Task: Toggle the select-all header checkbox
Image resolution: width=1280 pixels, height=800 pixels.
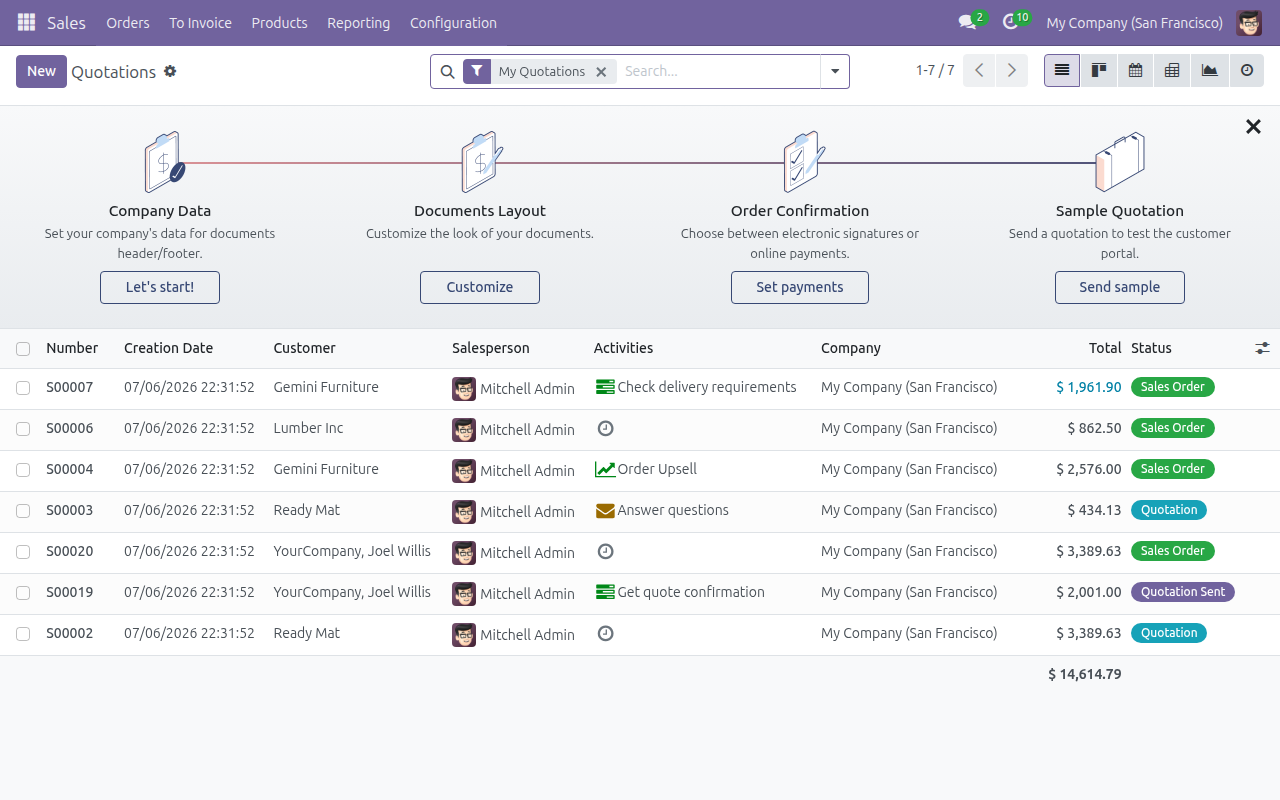Action: (x=23, y=349)
